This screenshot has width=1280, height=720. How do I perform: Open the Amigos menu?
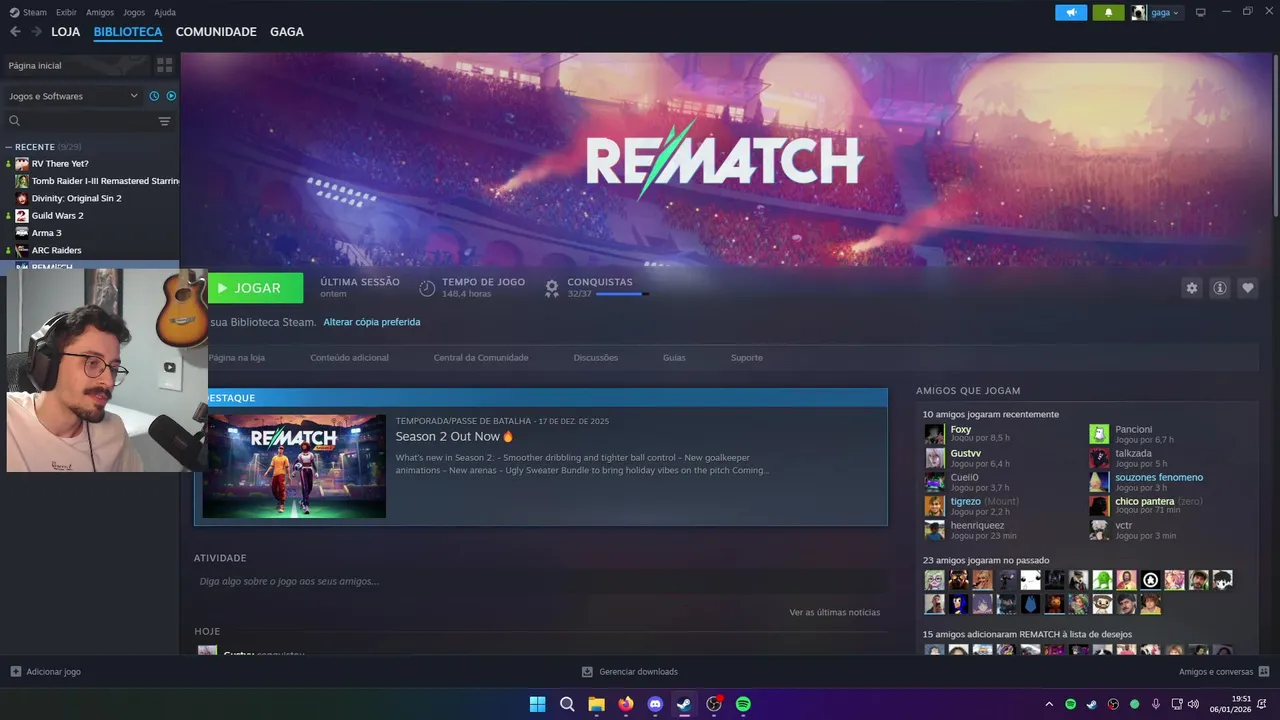pyautogui.click(x=100, y=12)
